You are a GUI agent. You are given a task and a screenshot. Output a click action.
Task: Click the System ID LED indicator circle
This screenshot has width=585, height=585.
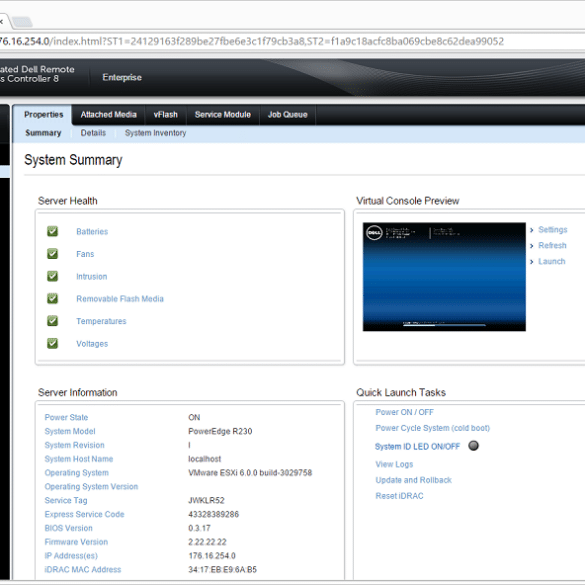tap(473, 445)
